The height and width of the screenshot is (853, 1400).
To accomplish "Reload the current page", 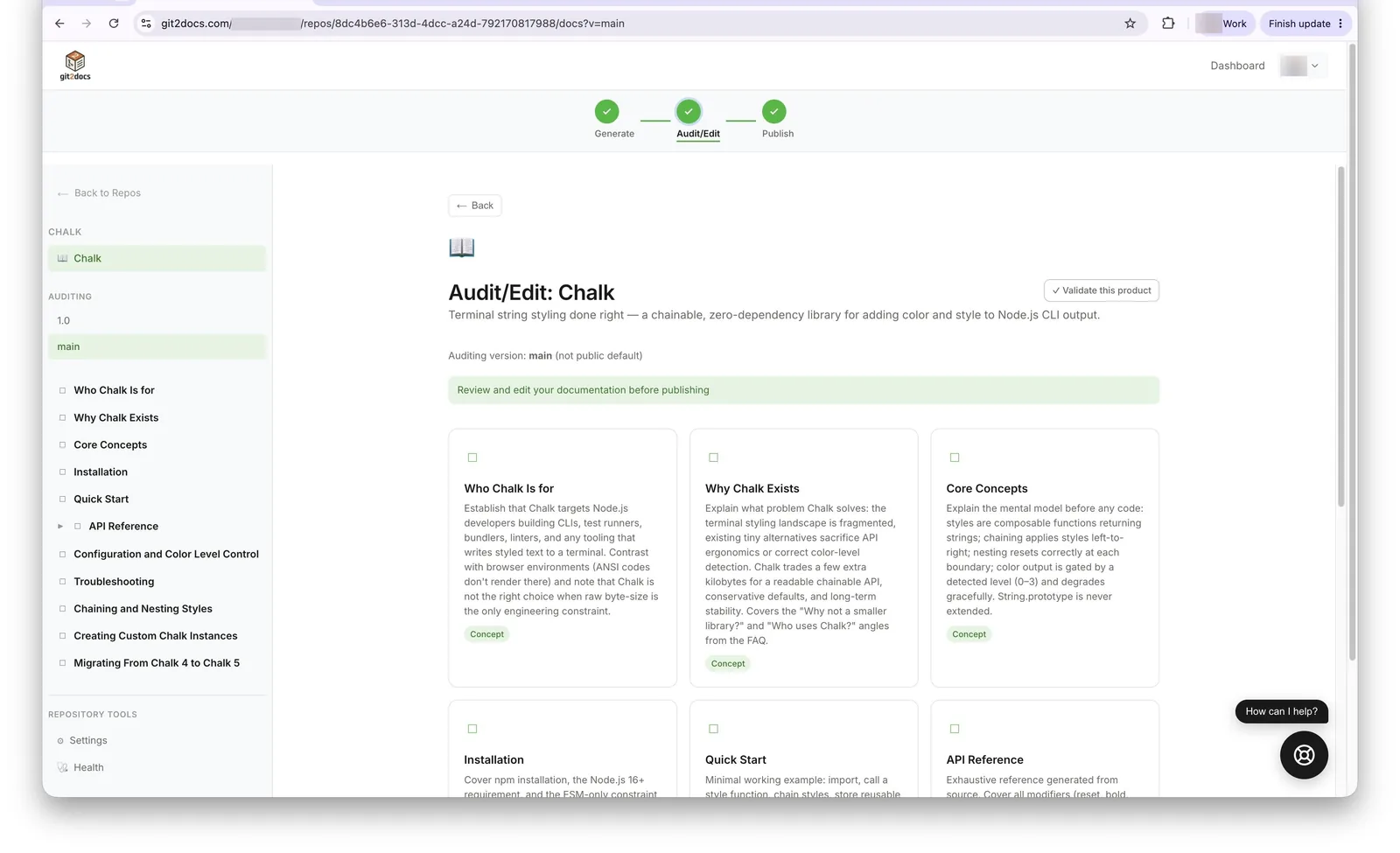I will [114, 24].
